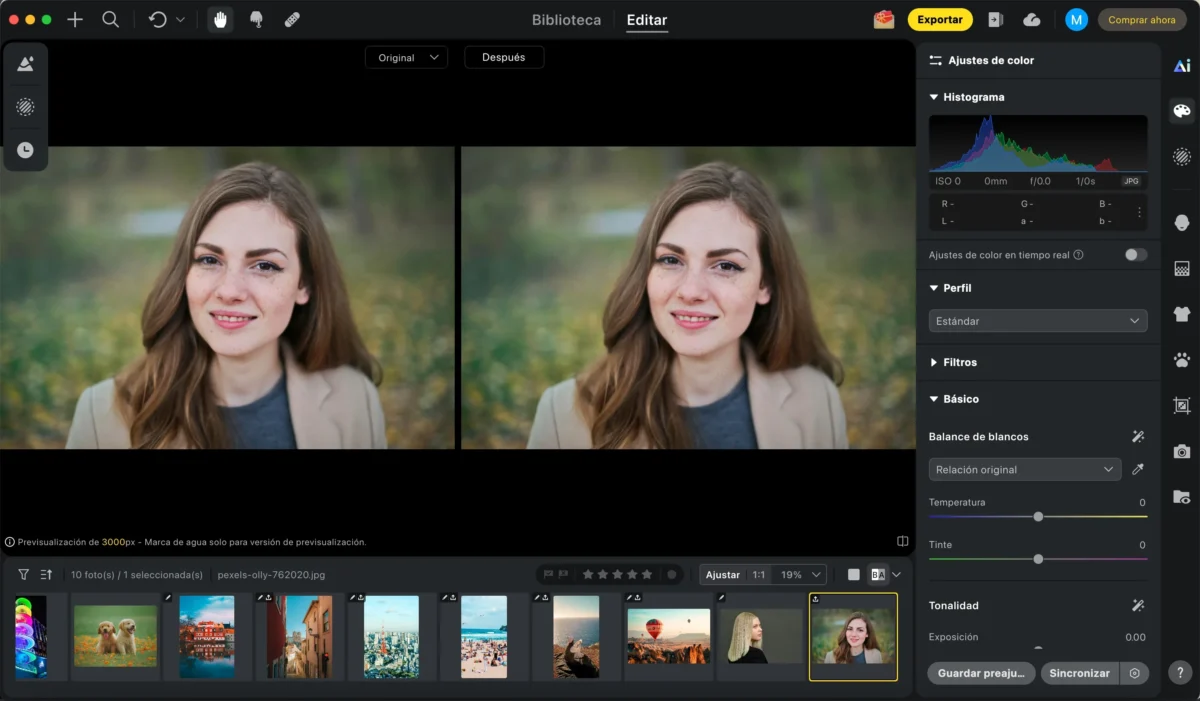Click the eyedropper white balance picker

click(1137, 470)
